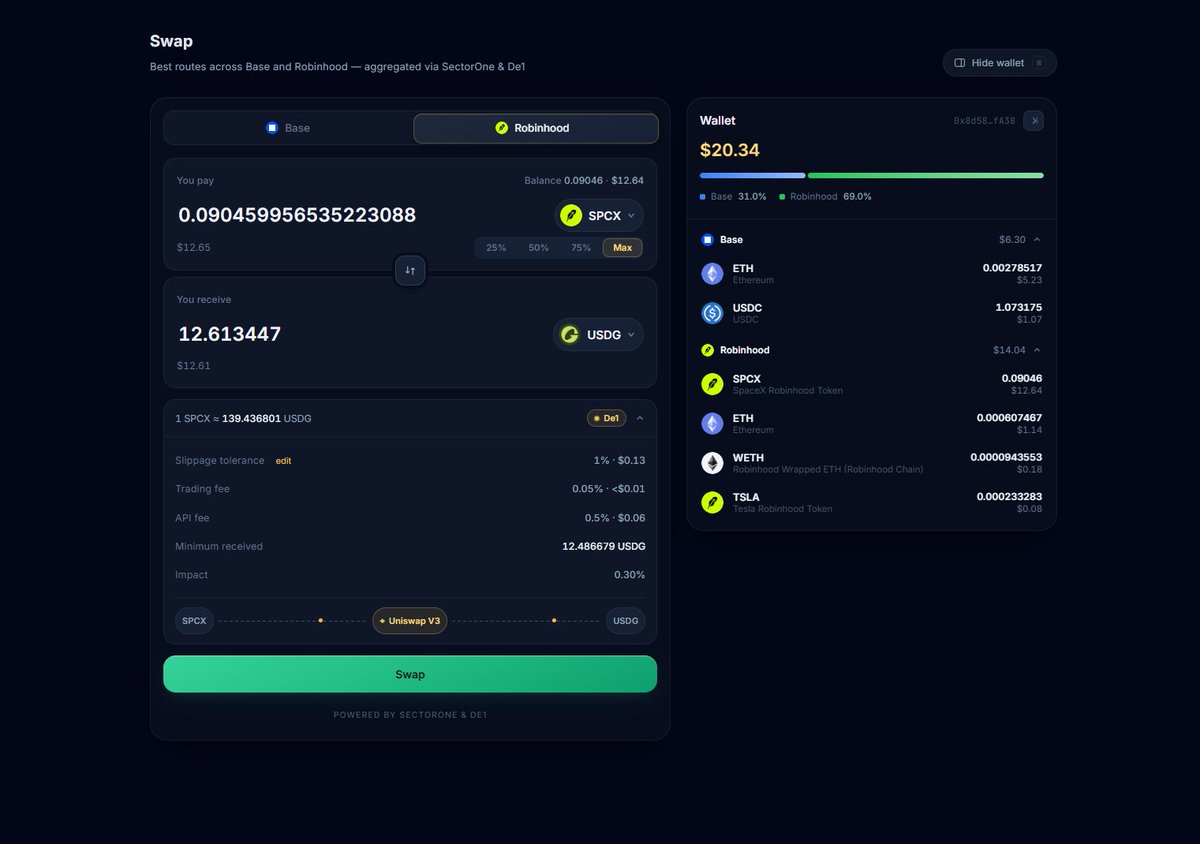The width and height of the screenshot is (1200, 844).
Task: Click the Uniswap V3 route node
Action: pyautogui.click(x=409, y=621)
